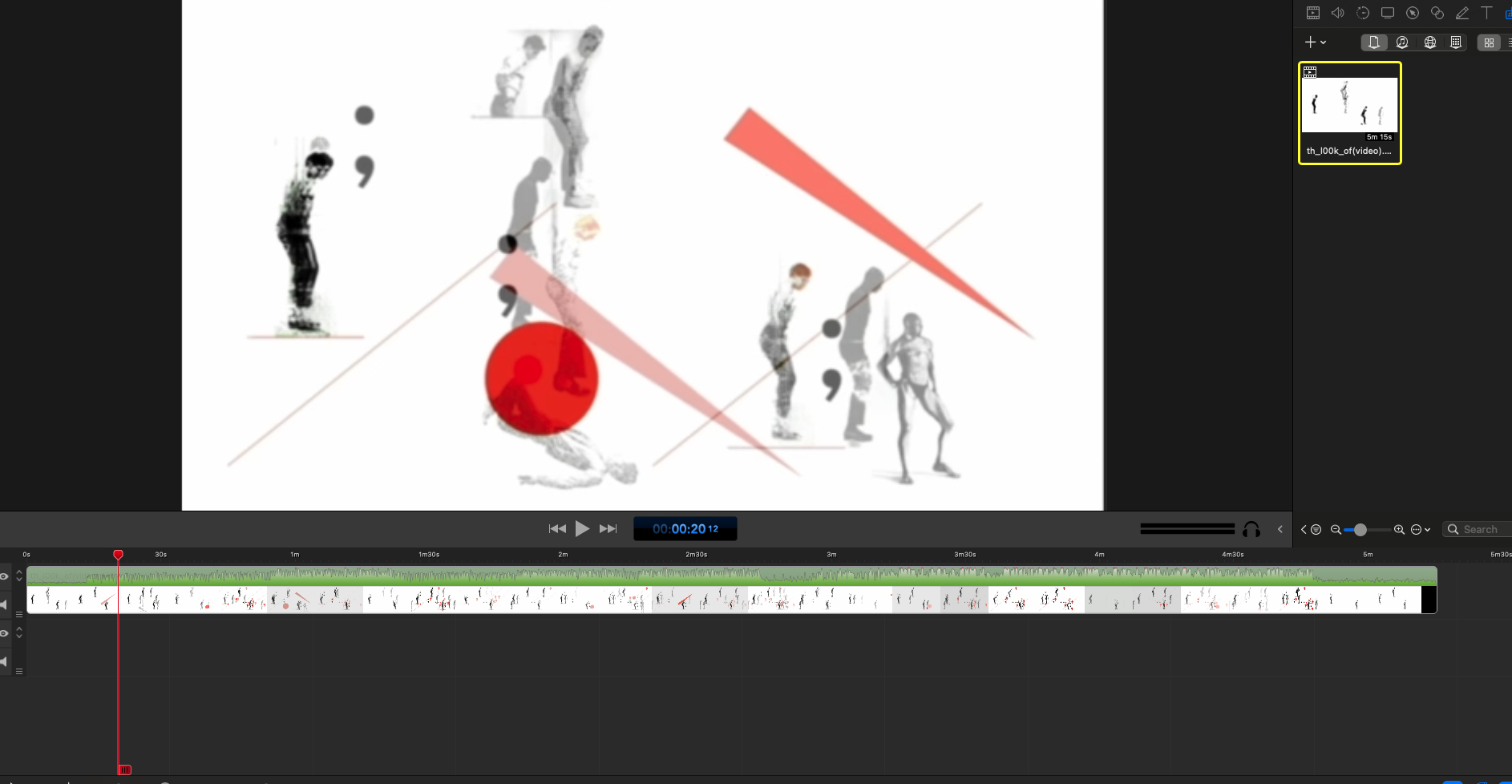Click the 5m mark on timeline ruler
1512x784 pixels.
click(1368, 554)
